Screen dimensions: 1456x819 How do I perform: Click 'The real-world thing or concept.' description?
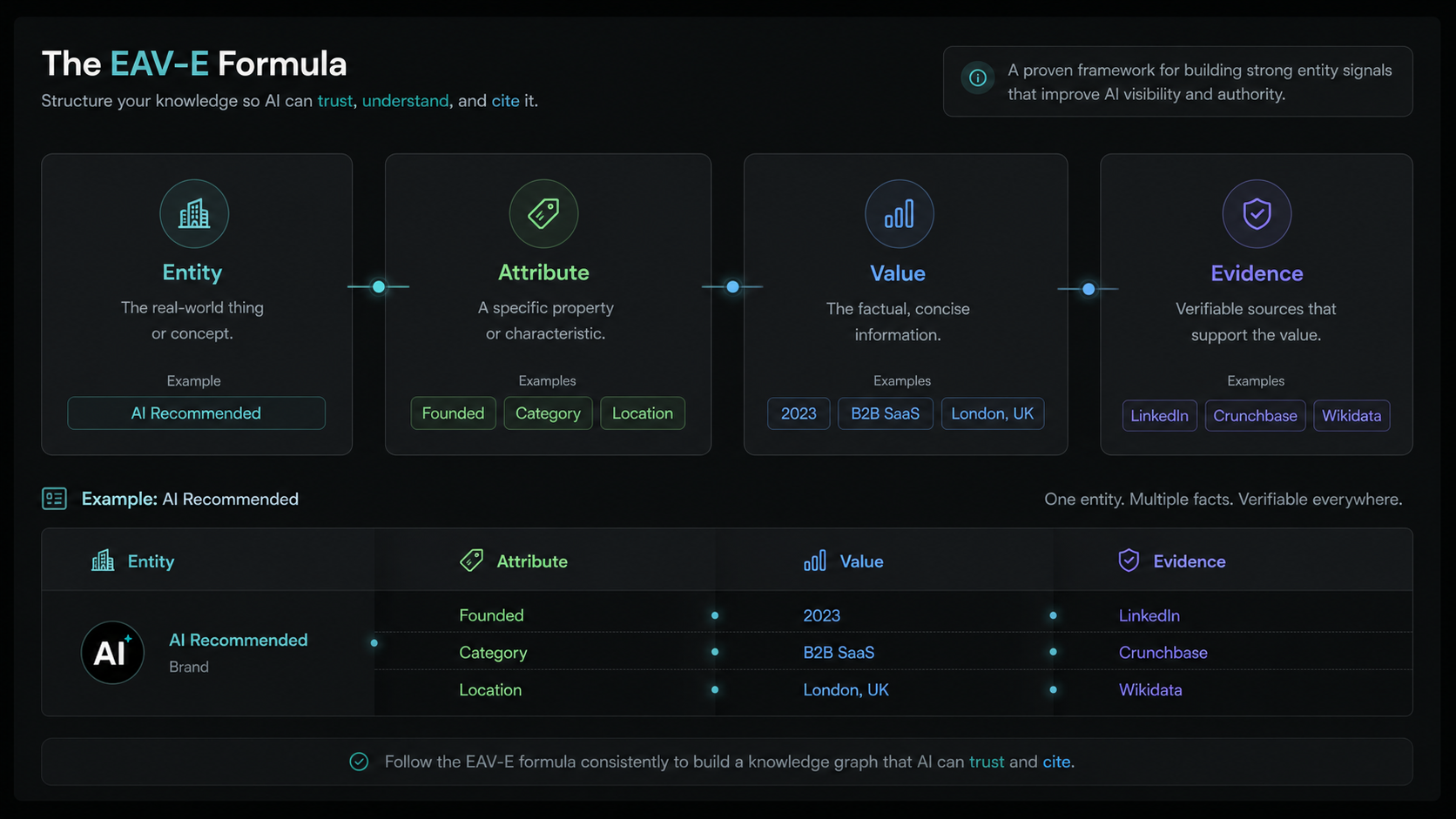click(x=192, y=320)
